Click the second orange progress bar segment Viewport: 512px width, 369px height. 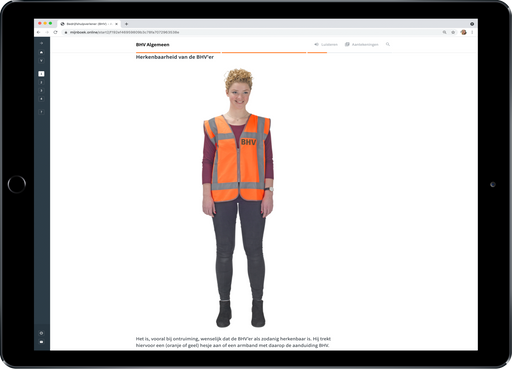[x=264, y=52]
